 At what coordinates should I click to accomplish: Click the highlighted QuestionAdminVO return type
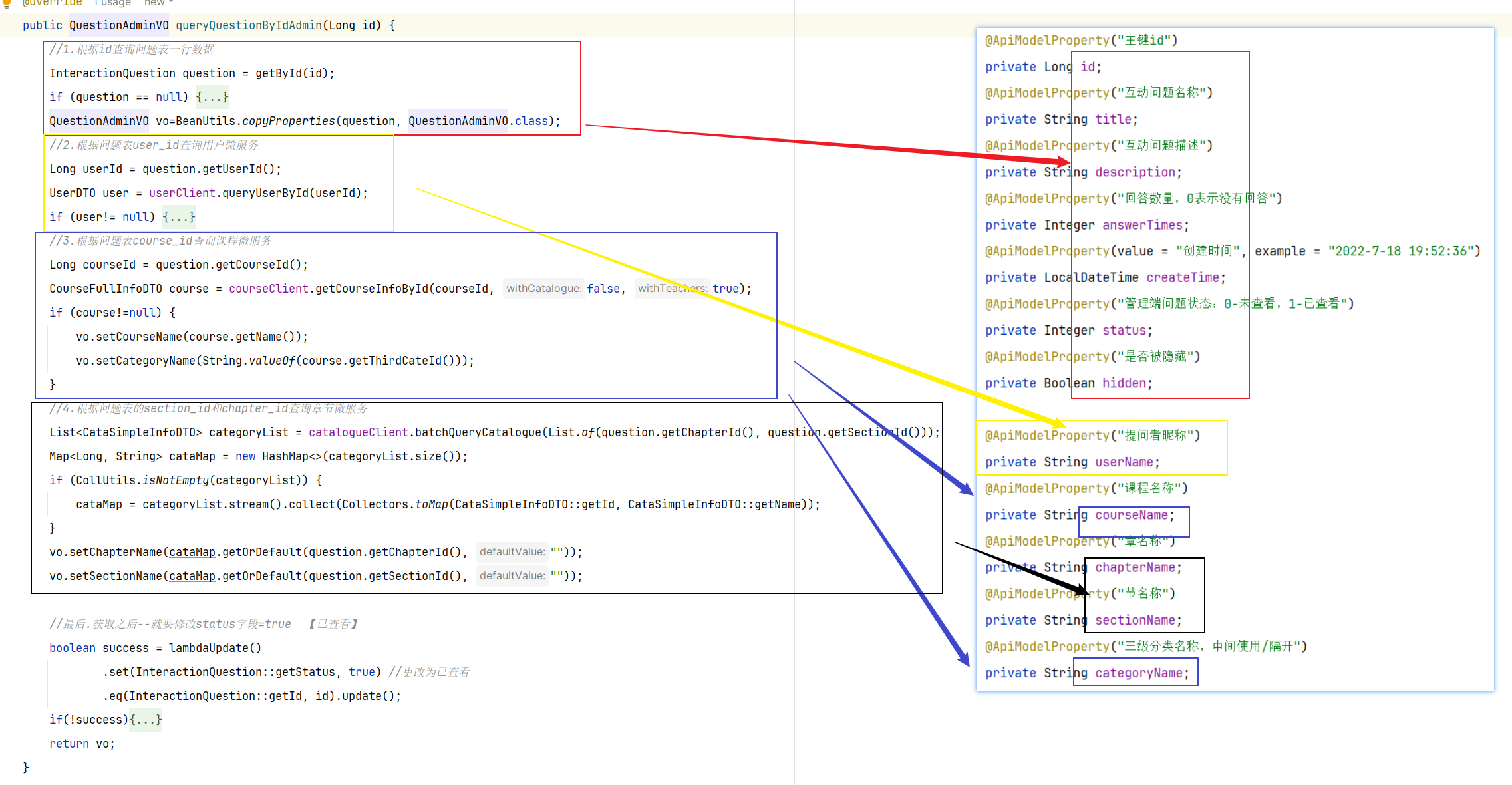pos(118,25)
